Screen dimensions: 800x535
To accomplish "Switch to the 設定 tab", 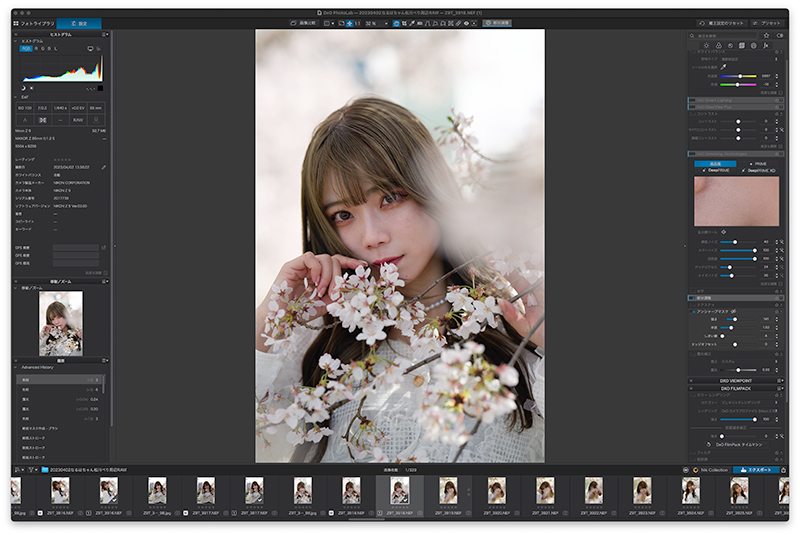I will click(x=79, y=23).
